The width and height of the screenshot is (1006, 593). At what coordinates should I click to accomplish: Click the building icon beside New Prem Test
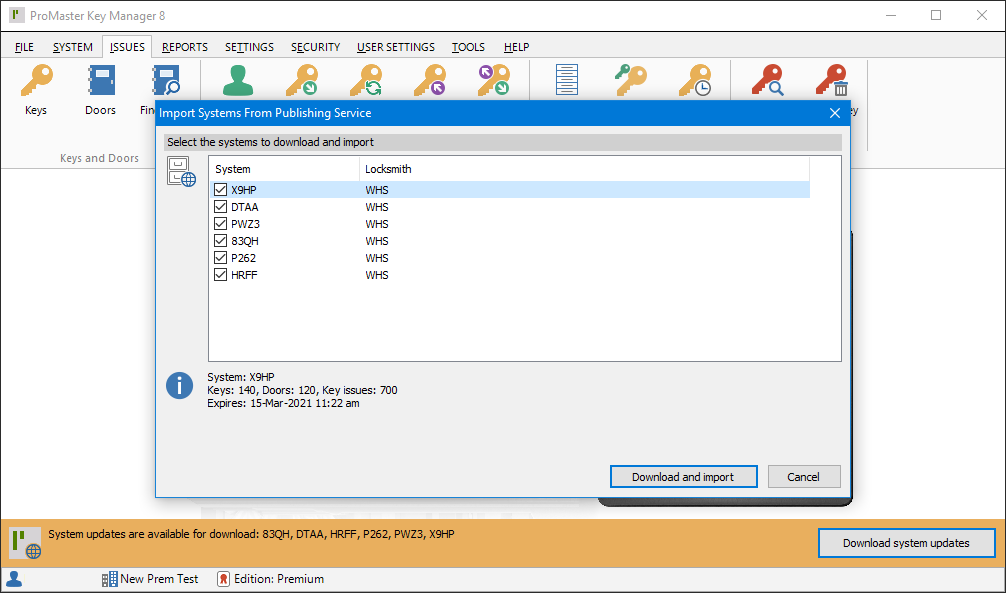point(110,579)
